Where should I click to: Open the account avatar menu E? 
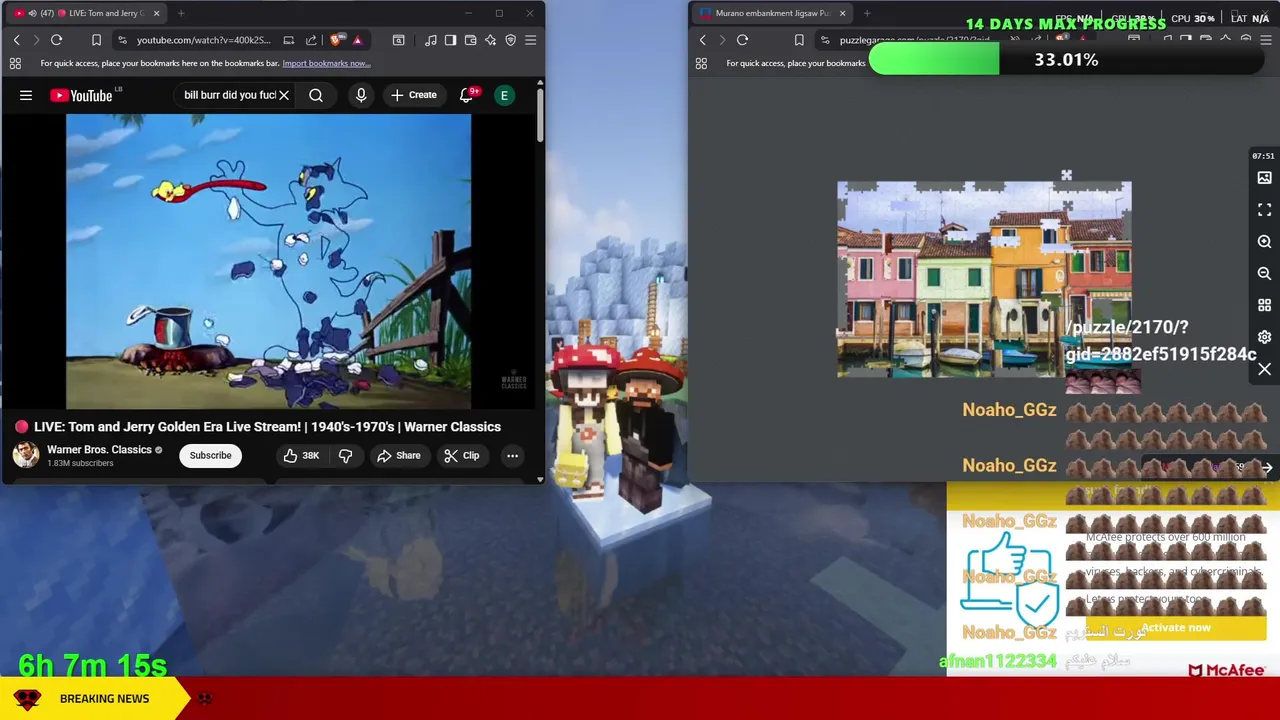(504, 95)
